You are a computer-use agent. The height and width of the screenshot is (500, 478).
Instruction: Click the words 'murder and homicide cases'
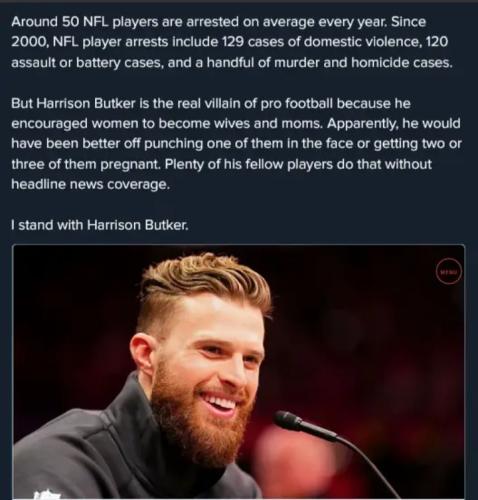pyautogui.click(x=361, y=63)
